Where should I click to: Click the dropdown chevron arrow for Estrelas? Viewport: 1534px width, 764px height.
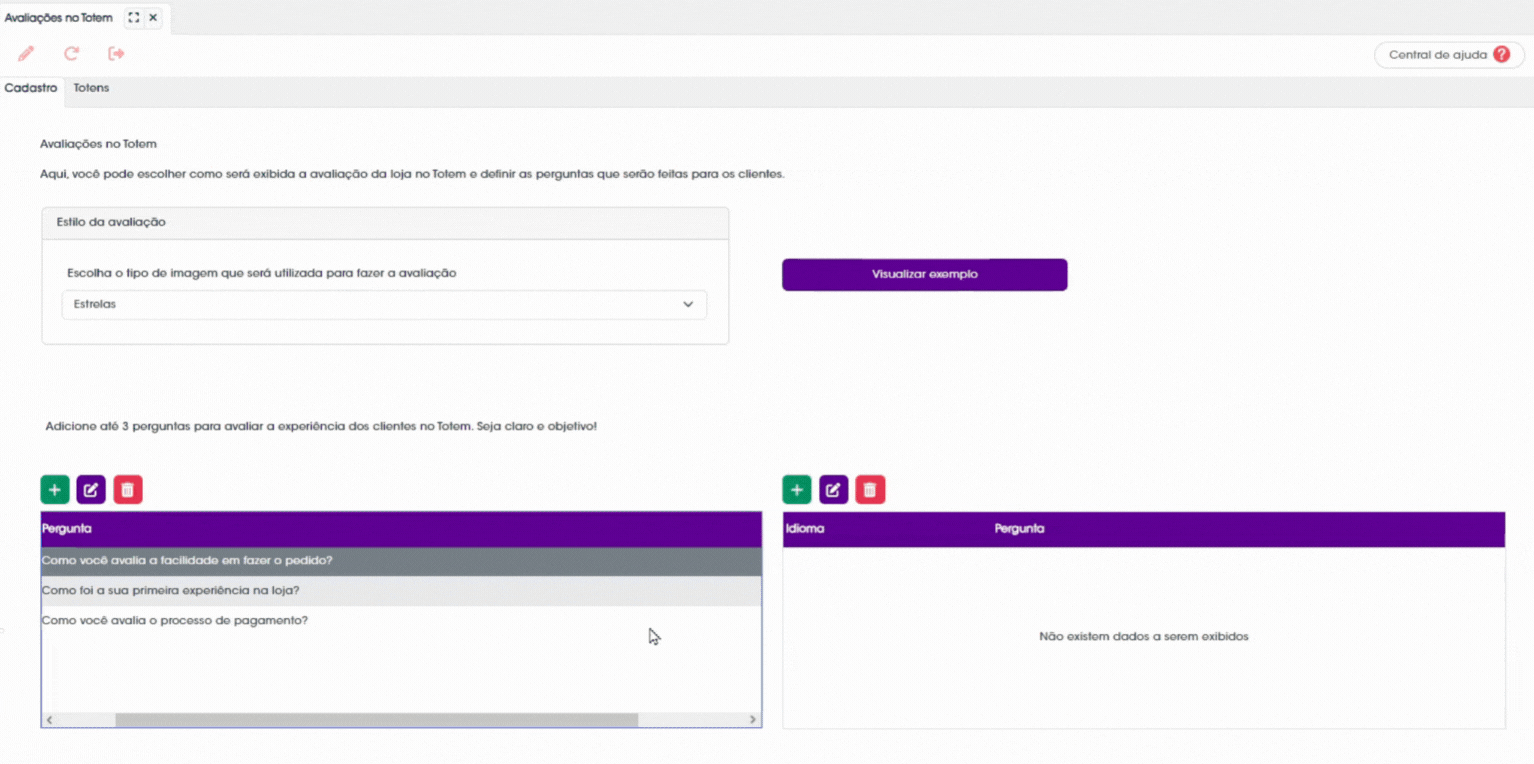pos(688,304)
